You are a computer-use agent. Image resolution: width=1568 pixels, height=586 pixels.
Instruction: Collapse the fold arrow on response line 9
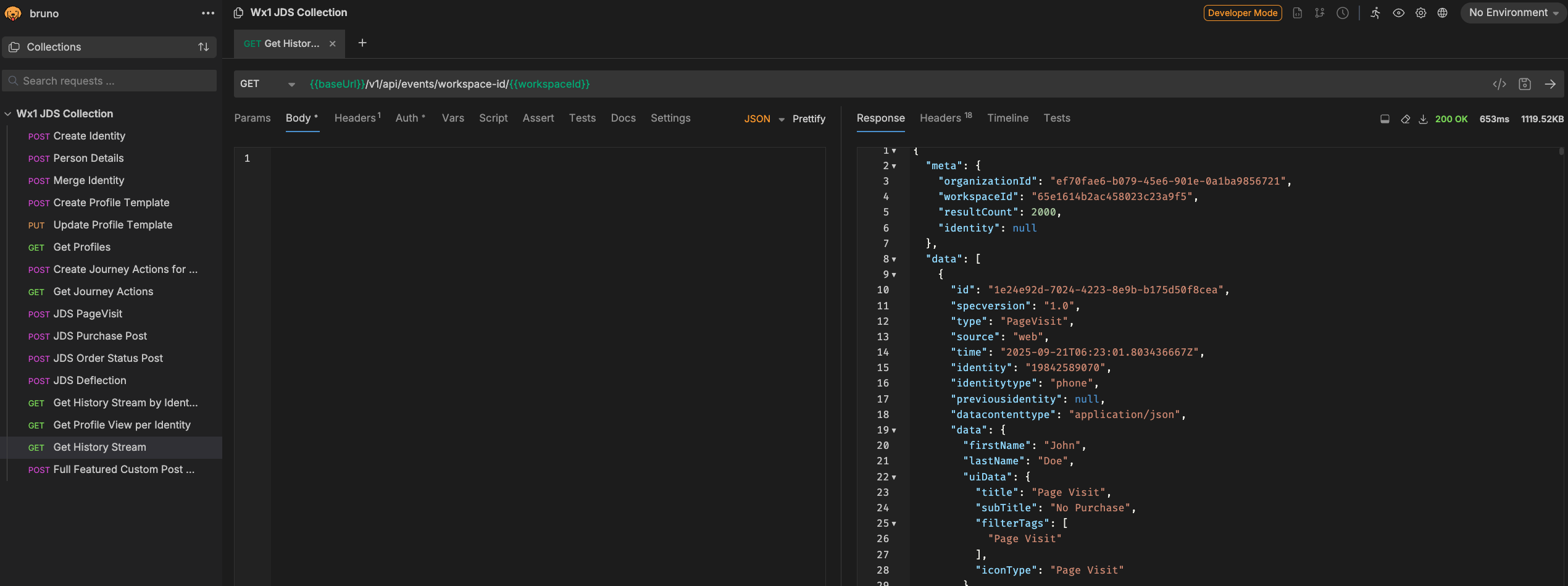coord(894,275)
